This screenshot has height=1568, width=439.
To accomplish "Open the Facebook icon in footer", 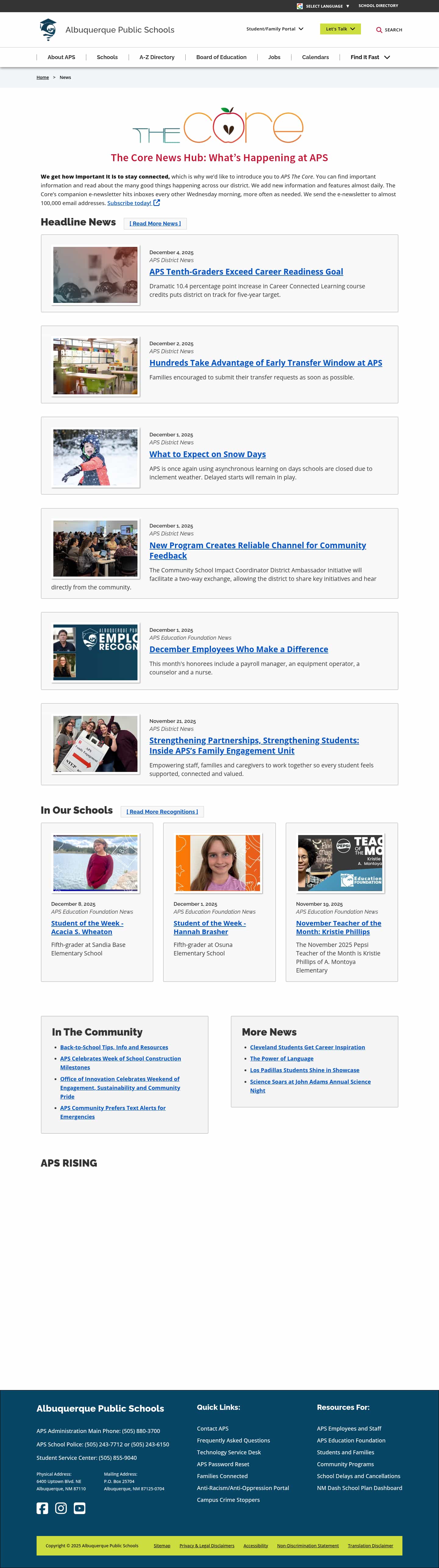I will pyautogui.click(x=42, y=1508).
